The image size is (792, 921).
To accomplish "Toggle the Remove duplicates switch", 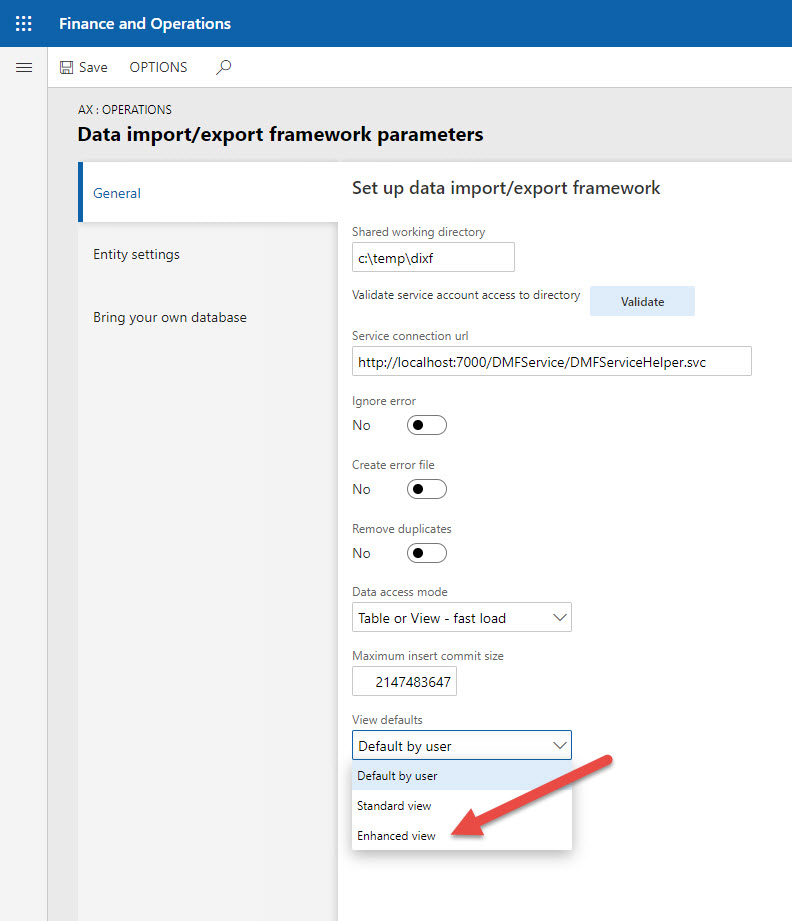I will pos(427,553).
